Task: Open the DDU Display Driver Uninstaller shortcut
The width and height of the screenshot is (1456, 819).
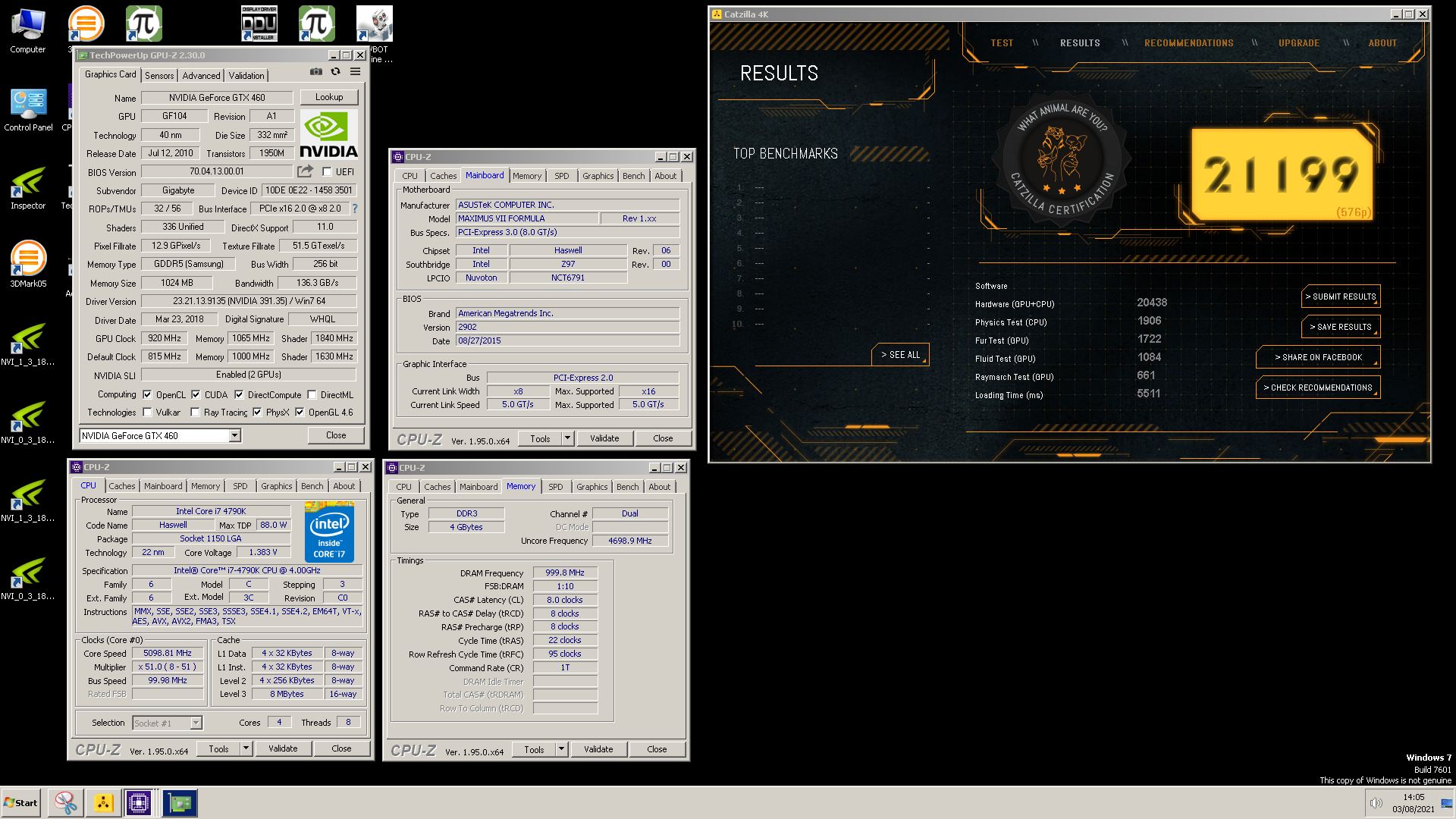Action: [259, 24]
